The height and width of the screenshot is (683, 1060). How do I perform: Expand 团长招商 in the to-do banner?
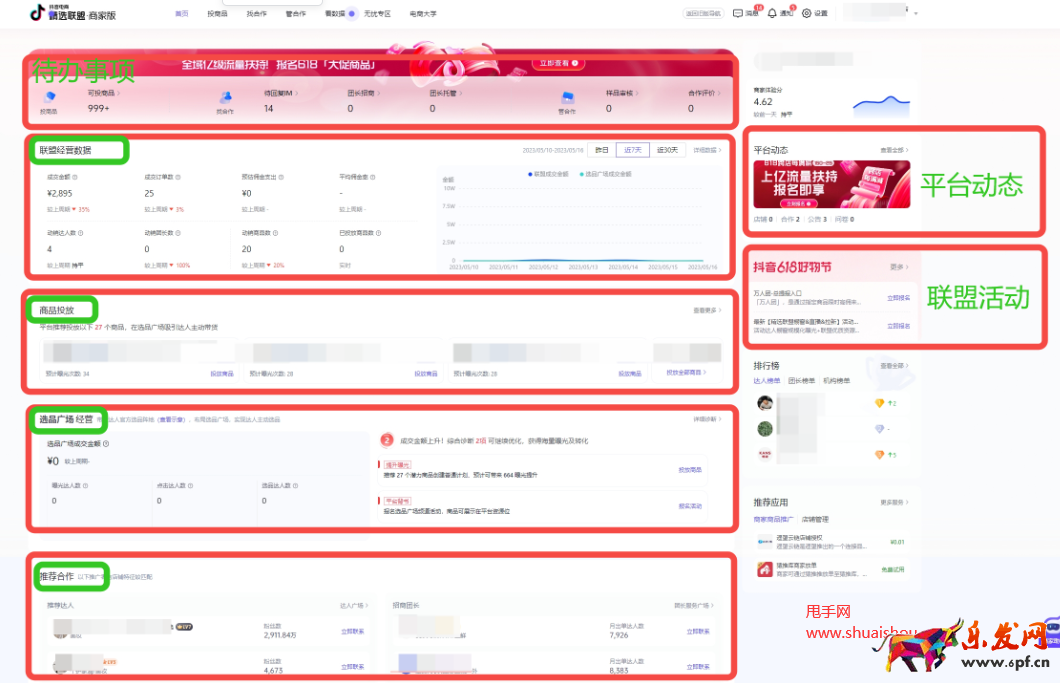(364, 93)
